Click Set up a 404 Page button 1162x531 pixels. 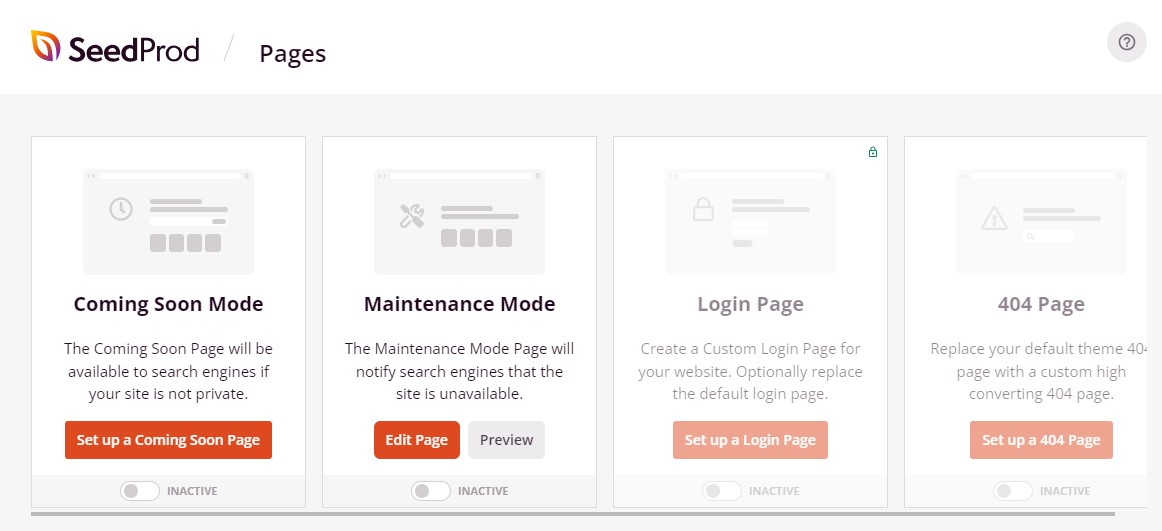click(x=1041, y=440)
